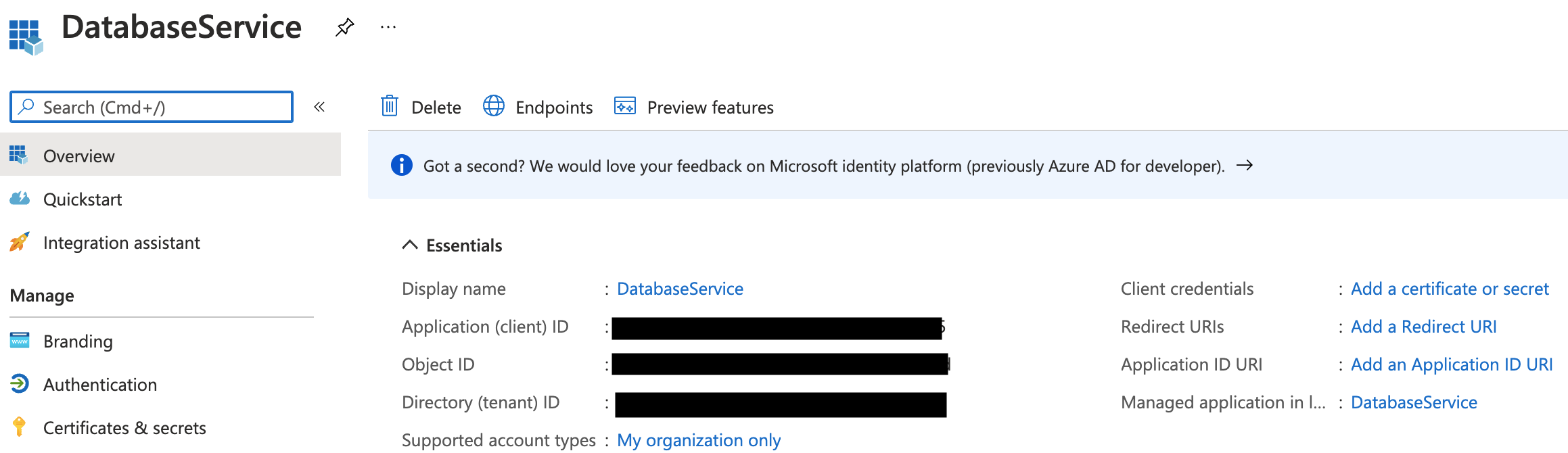1568x453 pixels.
Task: Click the Endpoints globe icon
Action: [494, 106]
